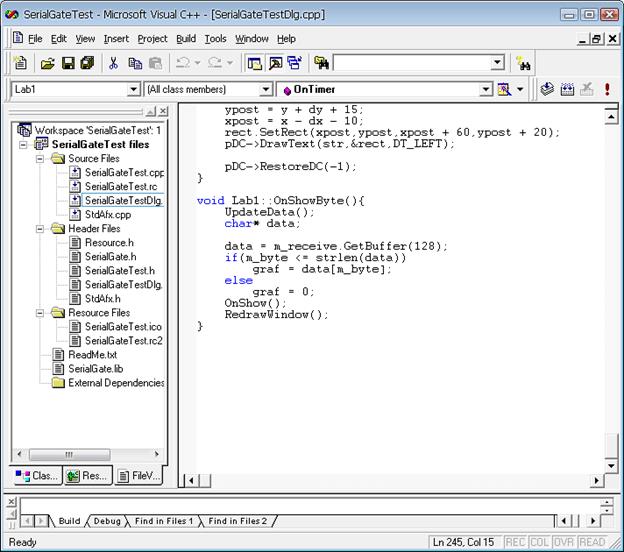The width and height of the screenshot is (624, 552).
Task: Run program with red exclamation icon
Action: (607, 89)
